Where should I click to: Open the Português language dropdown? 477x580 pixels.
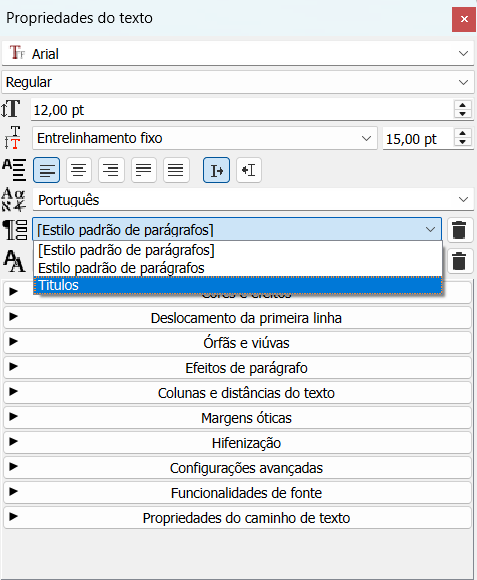click(253, 200)
